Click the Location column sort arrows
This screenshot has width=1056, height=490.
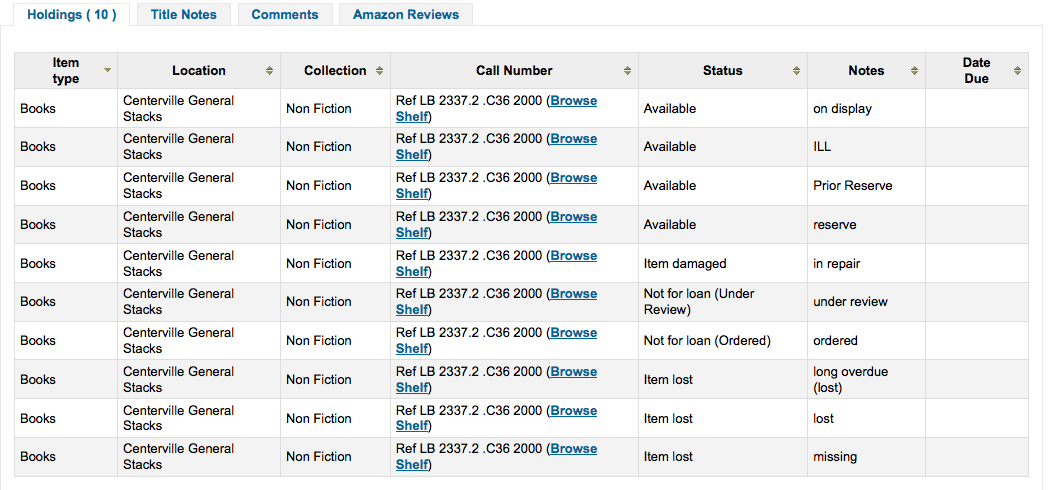[x=269, y=71]
